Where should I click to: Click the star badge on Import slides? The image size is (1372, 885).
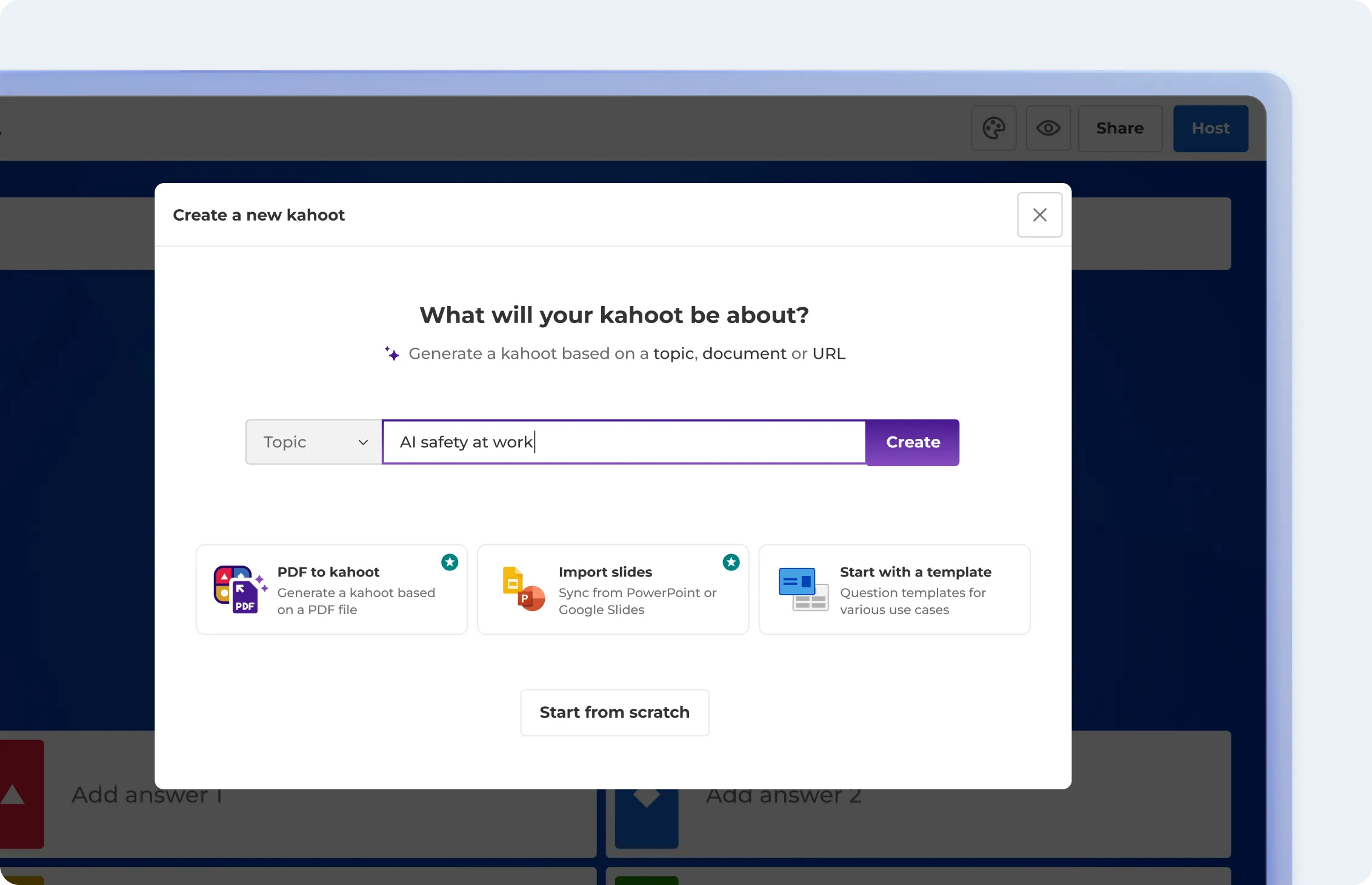click(731, 562)
